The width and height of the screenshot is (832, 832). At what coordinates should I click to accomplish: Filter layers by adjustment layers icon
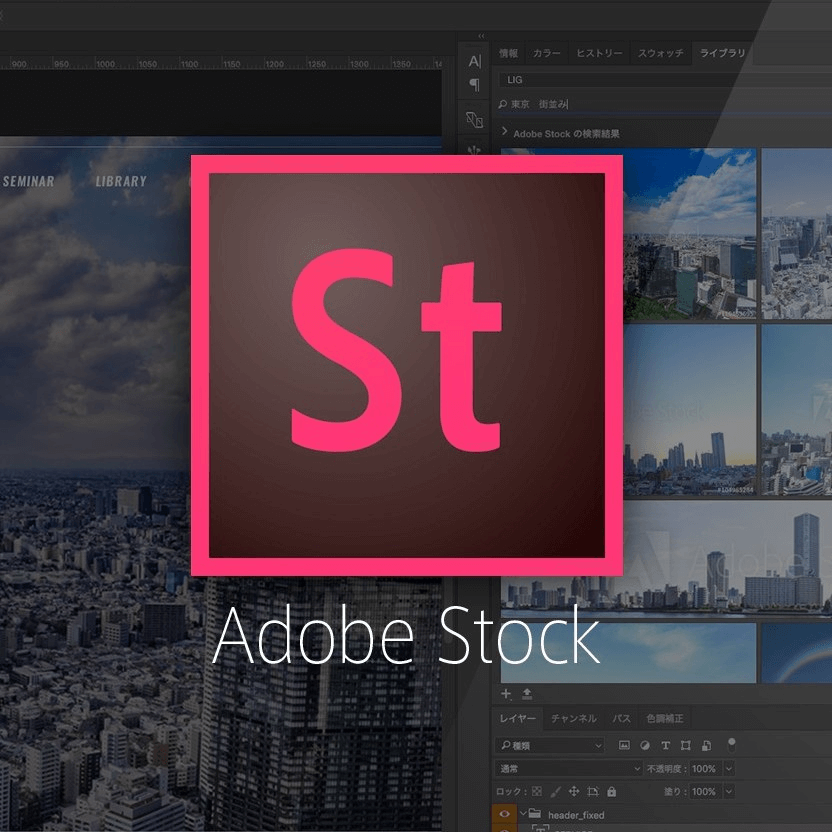click(645, 746)
